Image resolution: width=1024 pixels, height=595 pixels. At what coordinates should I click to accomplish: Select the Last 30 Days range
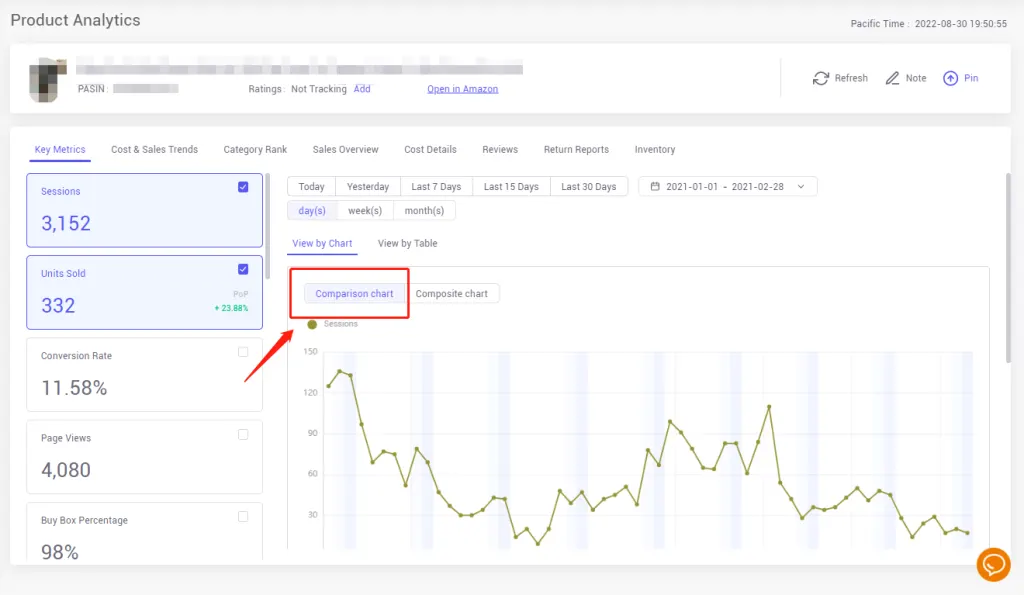[x=589, y=186]
